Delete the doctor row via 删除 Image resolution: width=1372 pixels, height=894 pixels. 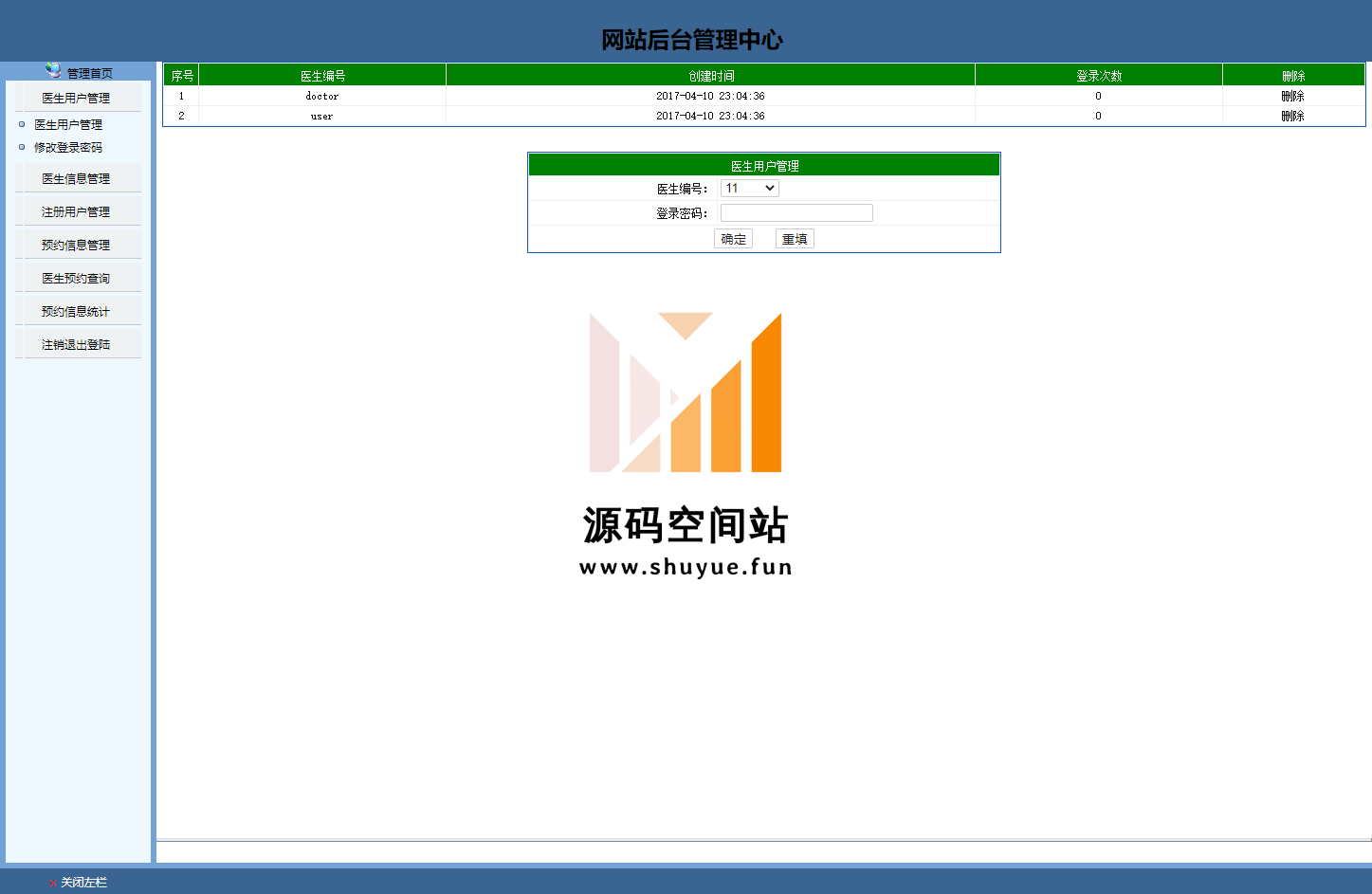(1292, 96)
